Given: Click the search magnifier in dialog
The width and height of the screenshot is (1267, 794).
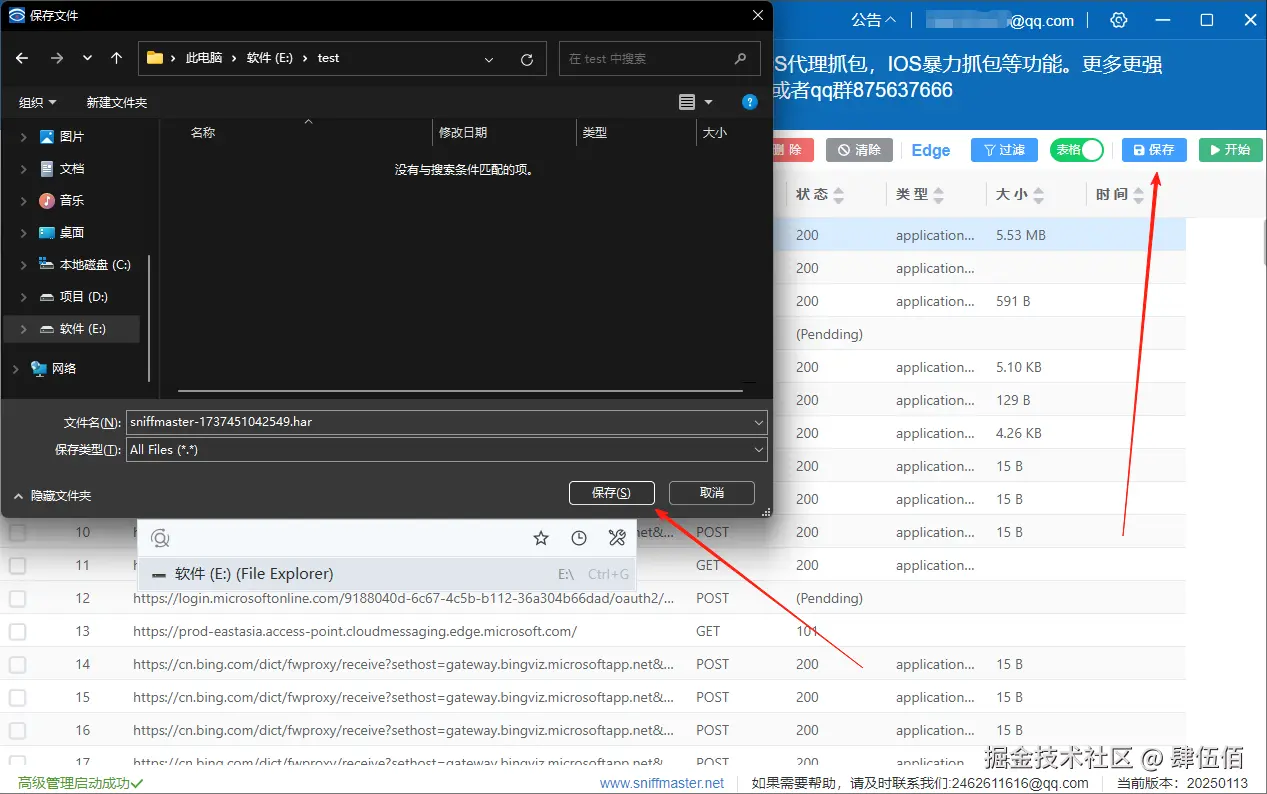Looking at the screenshot, I should (740, 58).
